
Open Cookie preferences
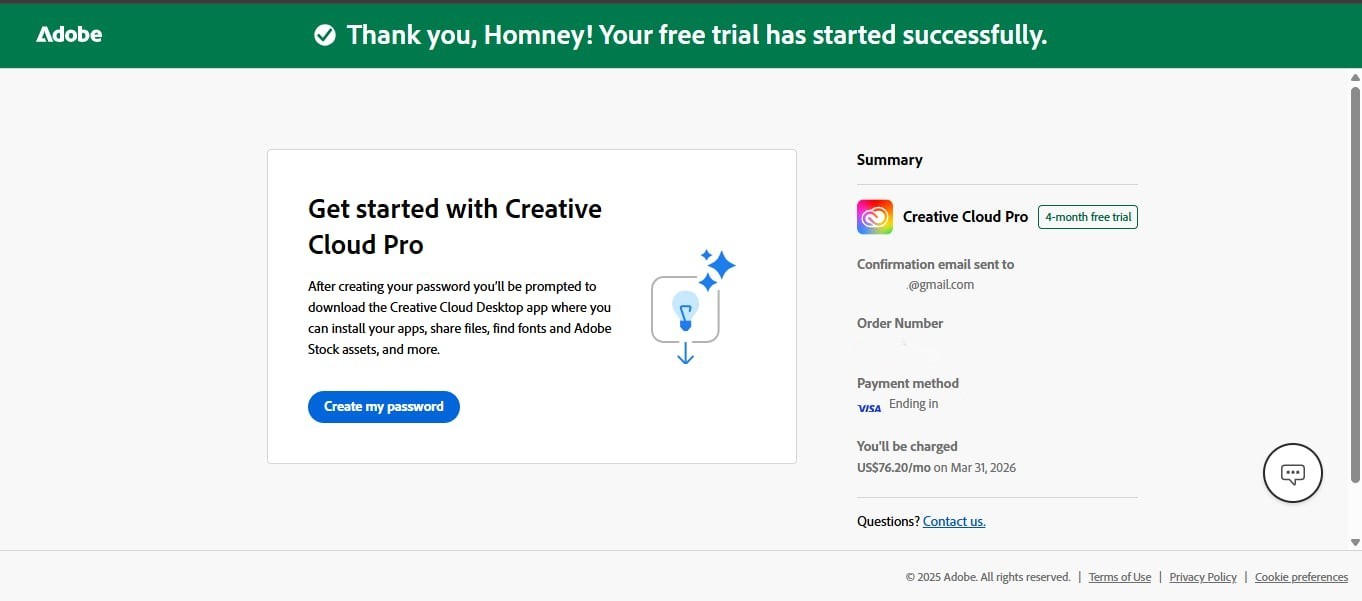pyautogui.click(x=1301, y=577)
